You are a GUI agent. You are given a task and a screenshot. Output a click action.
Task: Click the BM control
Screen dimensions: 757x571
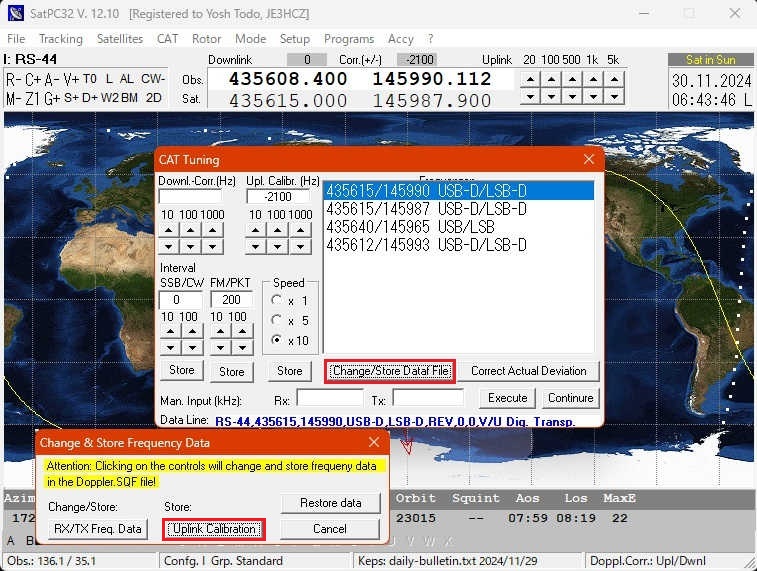tap(130, 98)
